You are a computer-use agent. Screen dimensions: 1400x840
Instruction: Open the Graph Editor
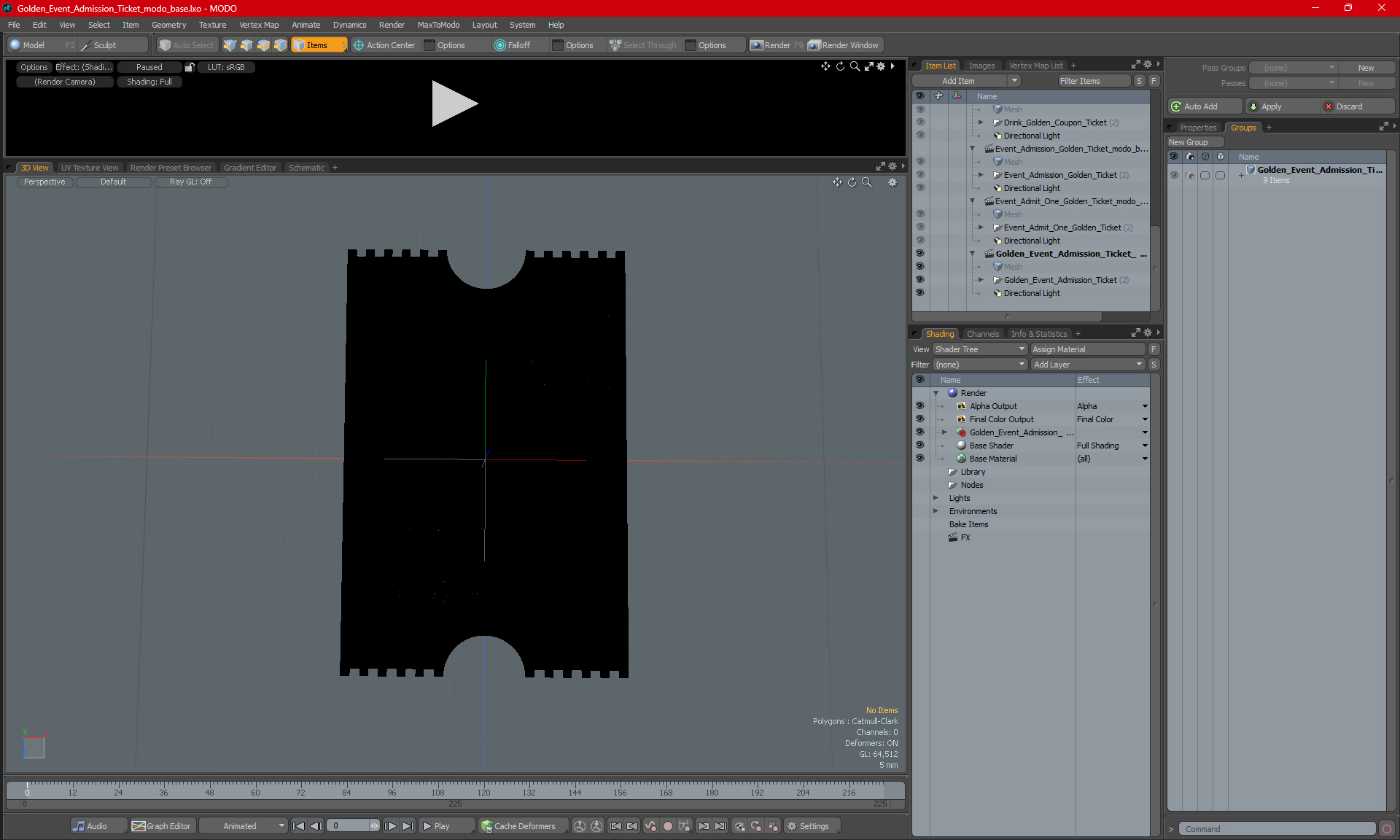click(162, 826)
